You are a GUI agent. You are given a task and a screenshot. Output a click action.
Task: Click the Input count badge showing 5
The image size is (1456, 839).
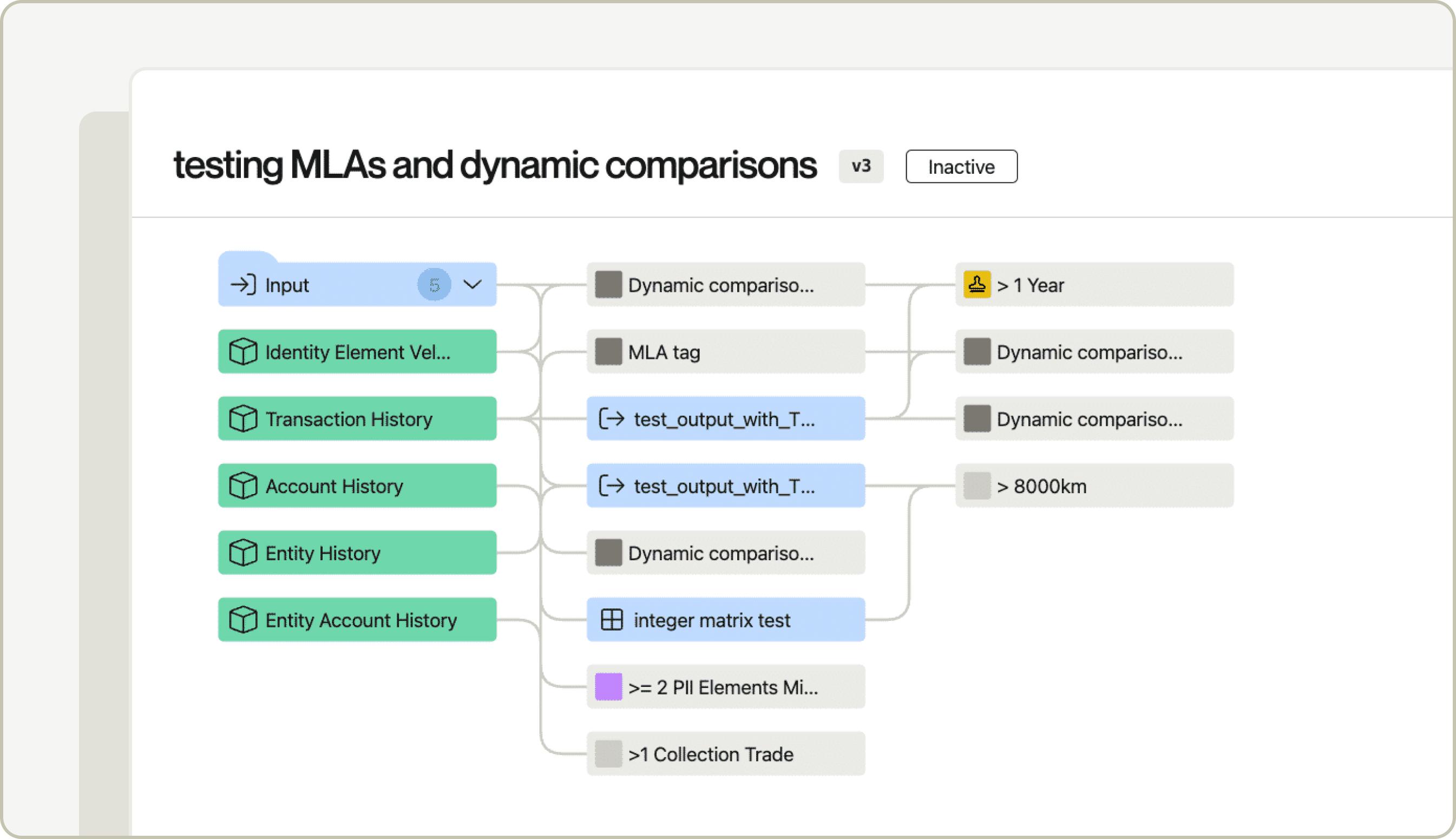tap(434, 285)
